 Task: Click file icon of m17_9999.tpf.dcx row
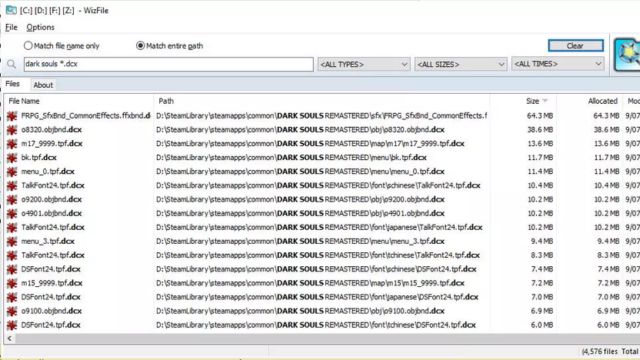(x=12, y=144)
